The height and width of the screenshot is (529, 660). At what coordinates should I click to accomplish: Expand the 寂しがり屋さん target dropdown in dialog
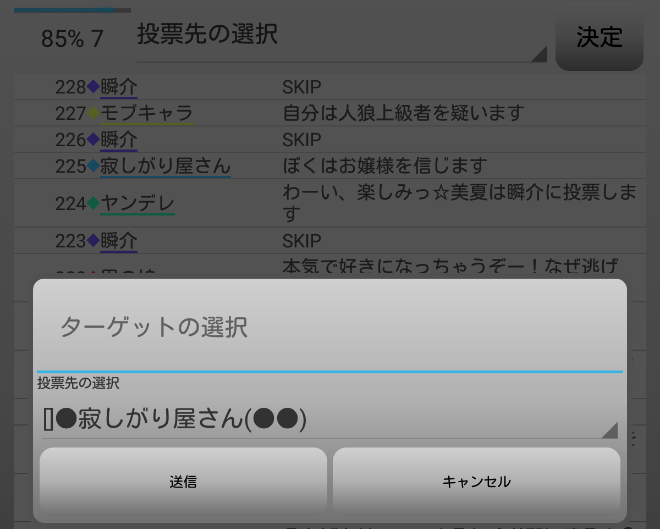coord(328,418)
